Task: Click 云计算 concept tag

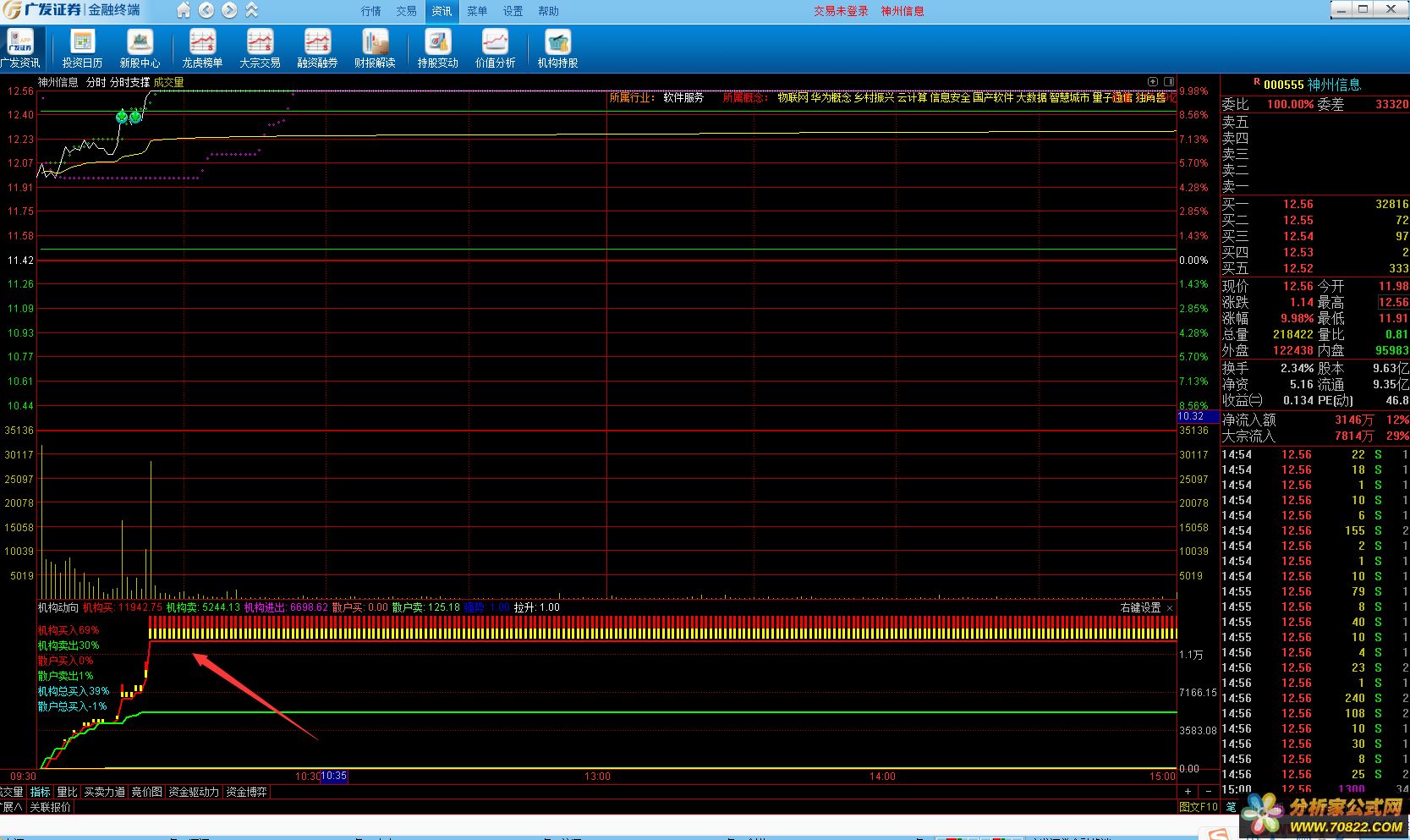Action: point(912,97)
